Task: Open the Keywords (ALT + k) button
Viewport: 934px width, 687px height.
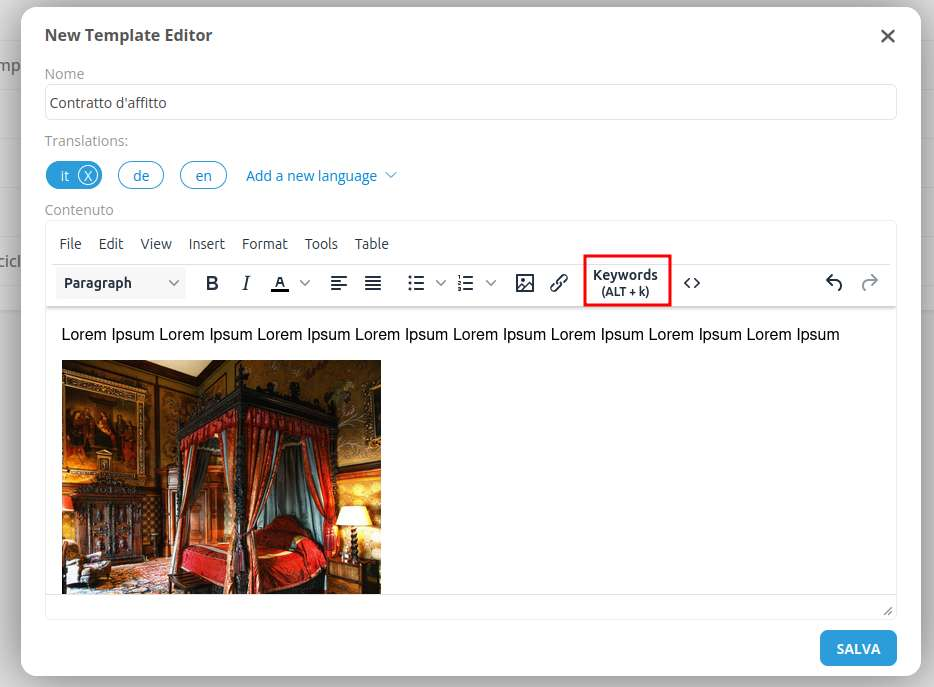Action: pos(626,282)
